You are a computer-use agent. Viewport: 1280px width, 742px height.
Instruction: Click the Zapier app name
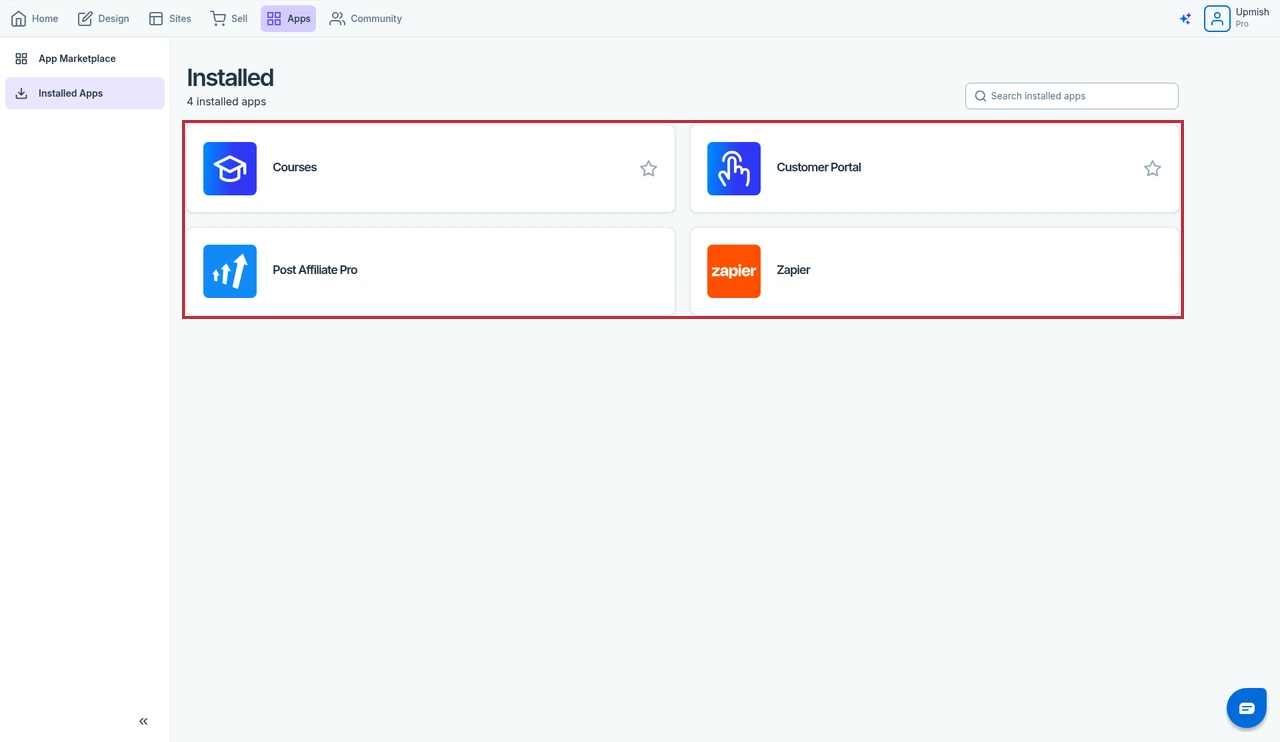pyautogui.click(x=794, y=270)
